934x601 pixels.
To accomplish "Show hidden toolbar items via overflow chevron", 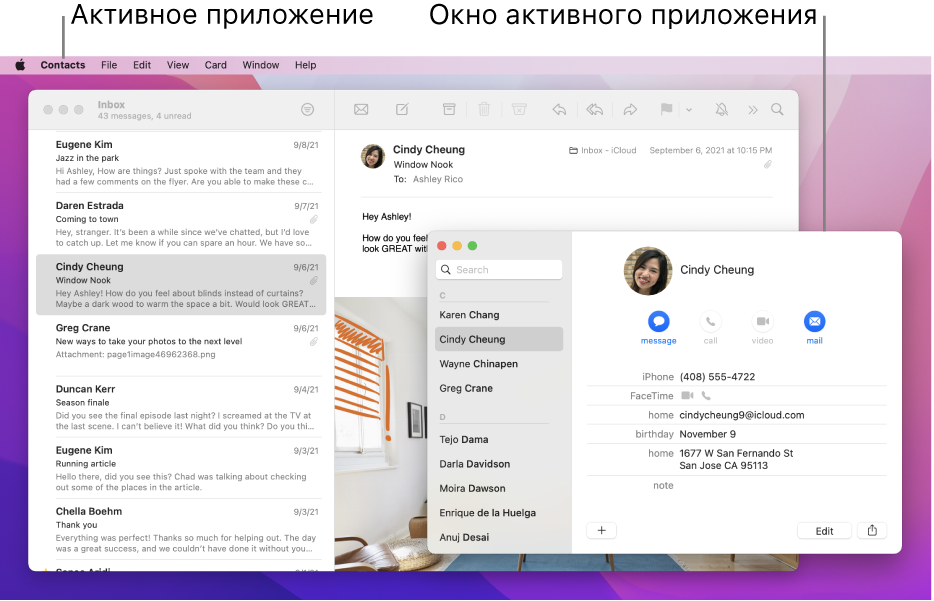I will [753, 109].
